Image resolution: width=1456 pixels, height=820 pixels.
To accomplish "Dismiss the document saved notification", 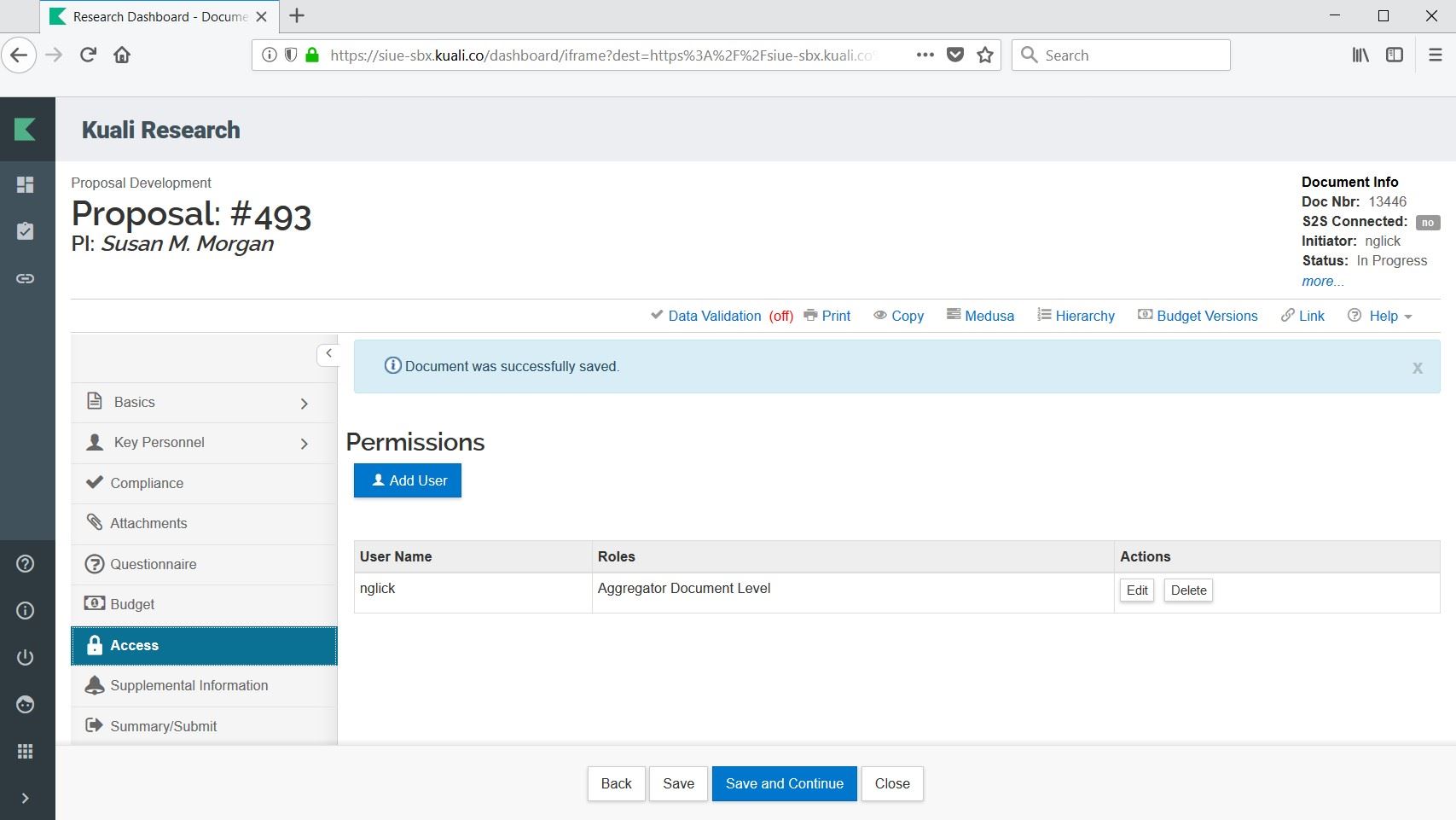I will [1417, 368].
